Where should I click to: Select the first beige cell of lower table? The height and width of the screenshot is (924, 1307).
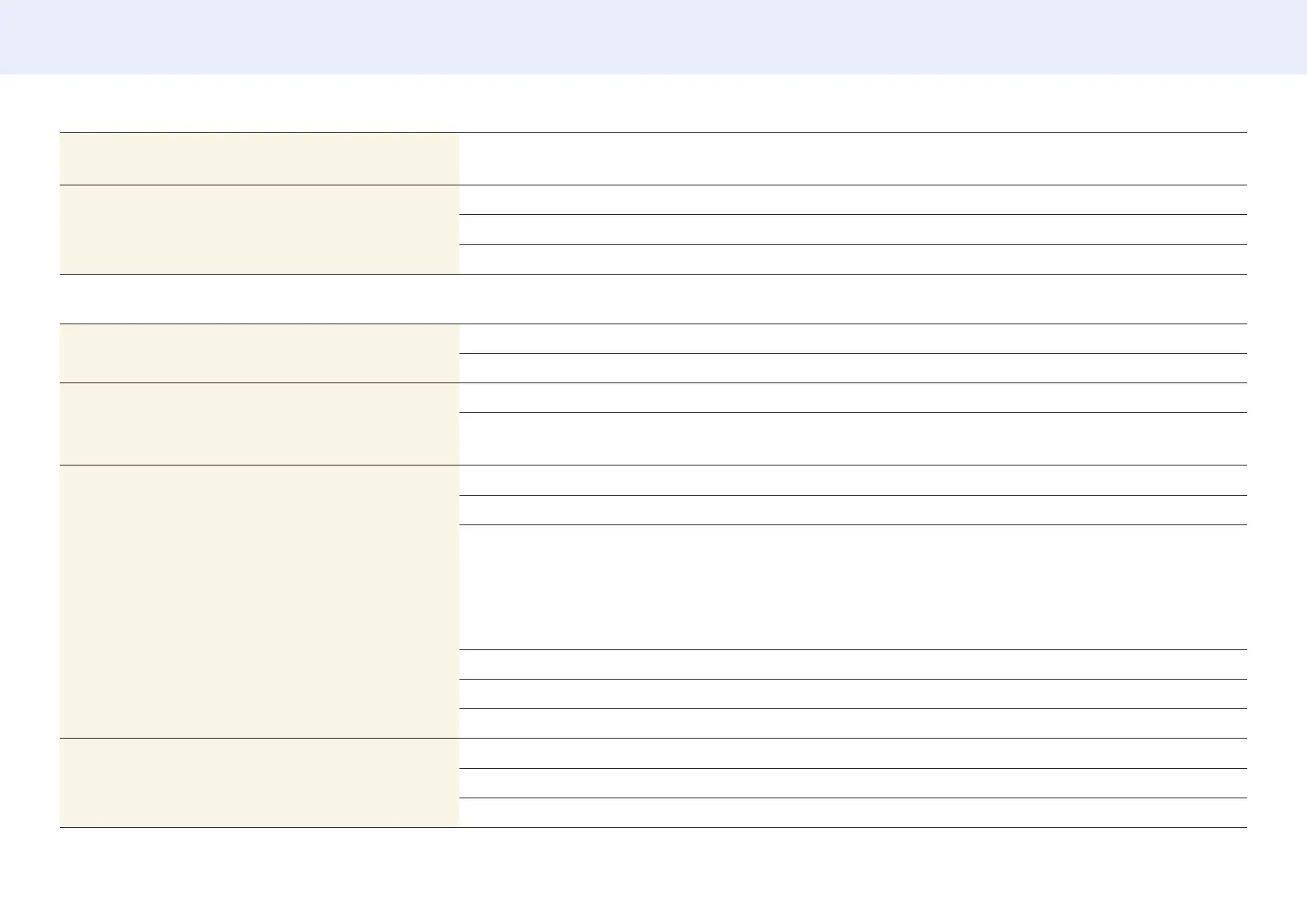tap(259, 353)
